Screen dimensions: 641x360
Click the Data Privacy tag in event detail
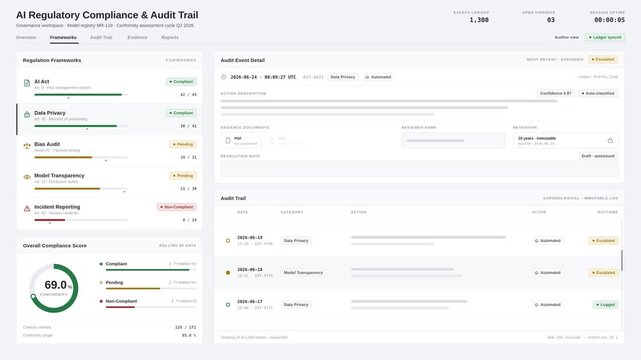point(343,77)
